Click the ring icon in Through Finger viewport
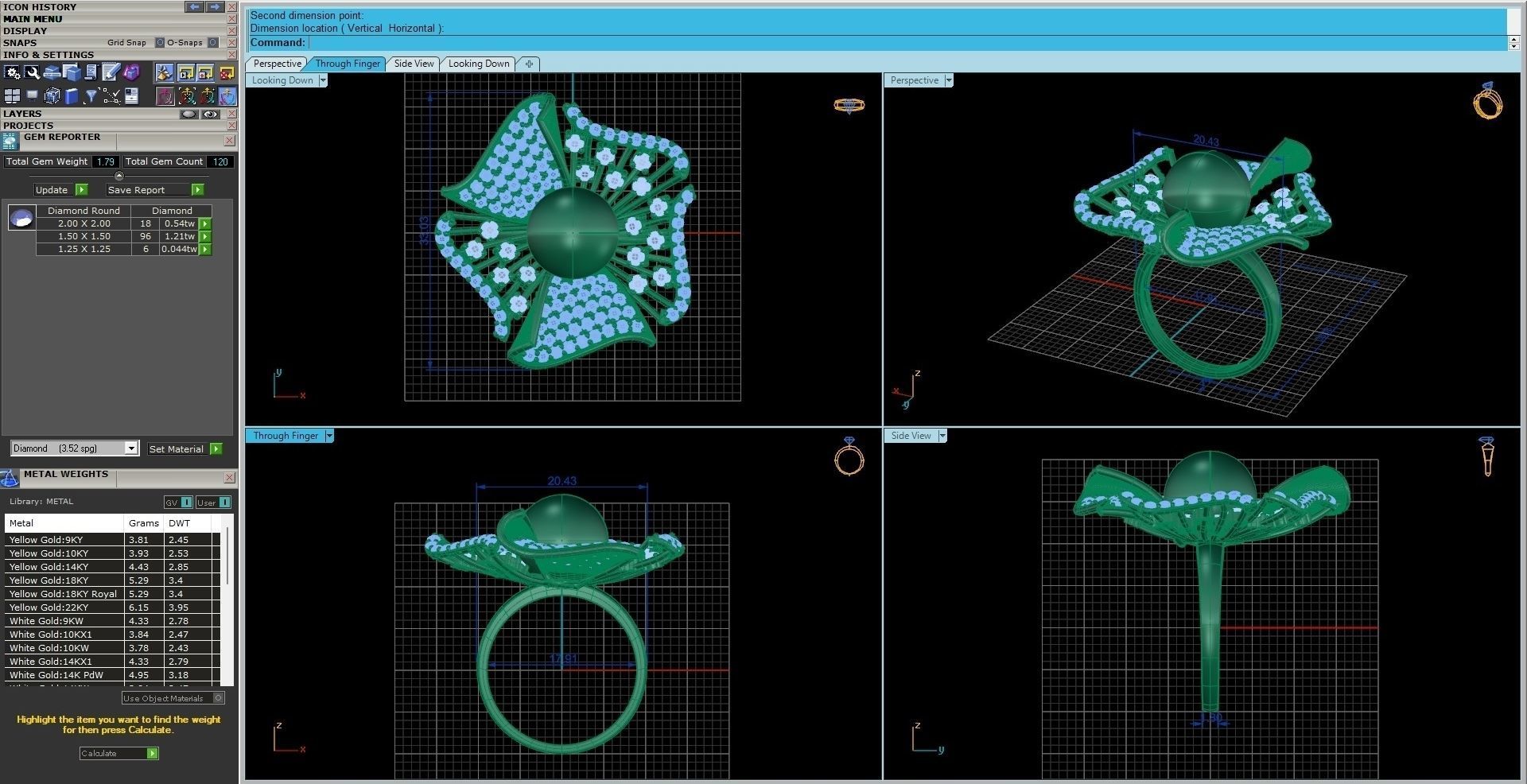Viewport: 1527px width, 784px height. pyautogui.click(x=849, y=456)
